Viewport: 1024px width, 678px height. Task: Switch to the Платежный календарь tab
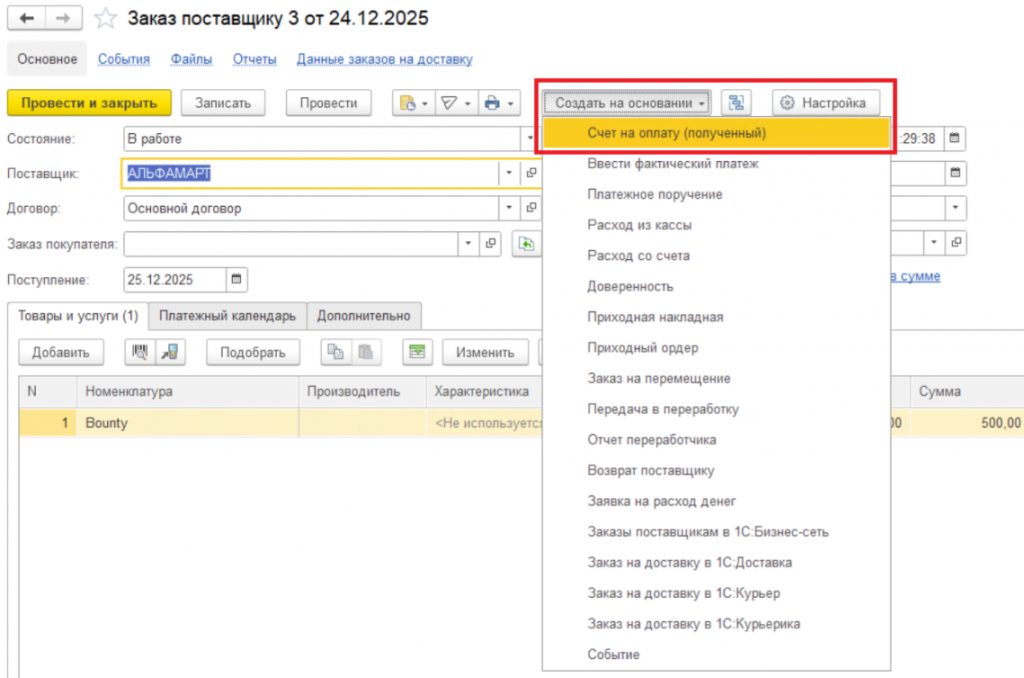pos(227,316)
